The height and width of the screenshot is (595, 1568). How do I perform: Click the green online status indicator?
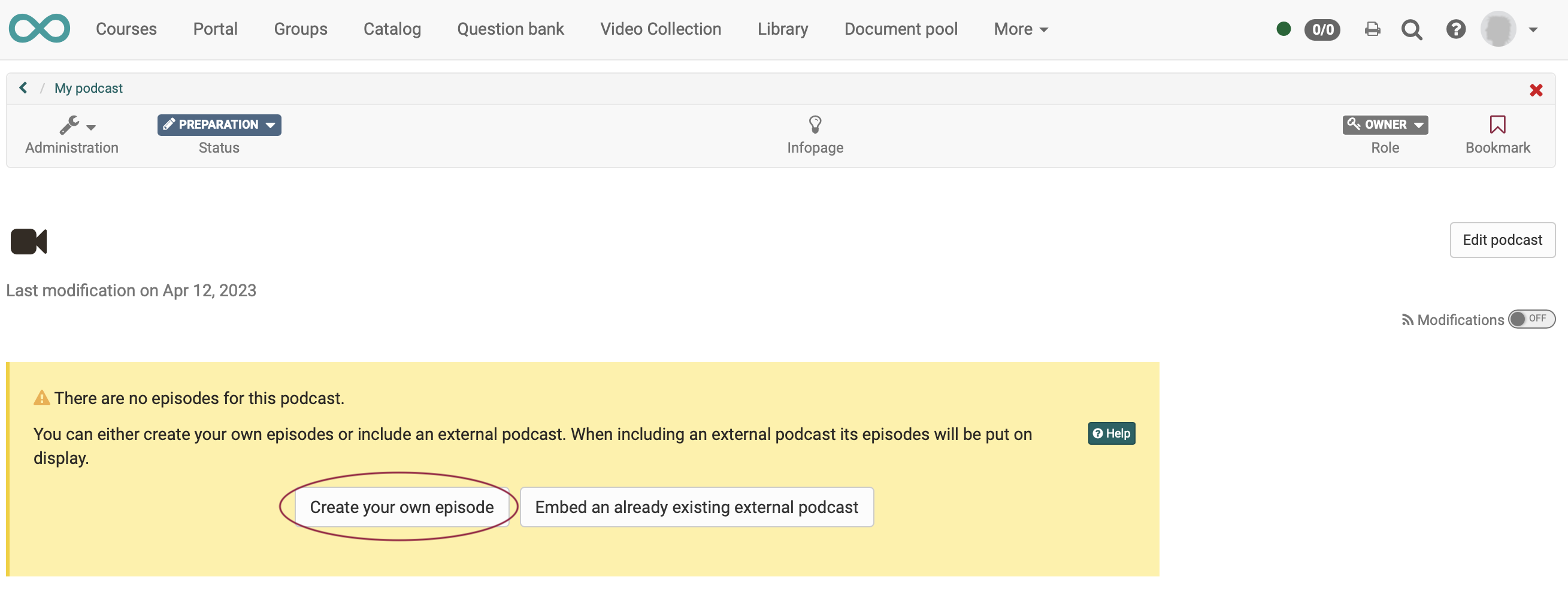tap(1284, 29)
